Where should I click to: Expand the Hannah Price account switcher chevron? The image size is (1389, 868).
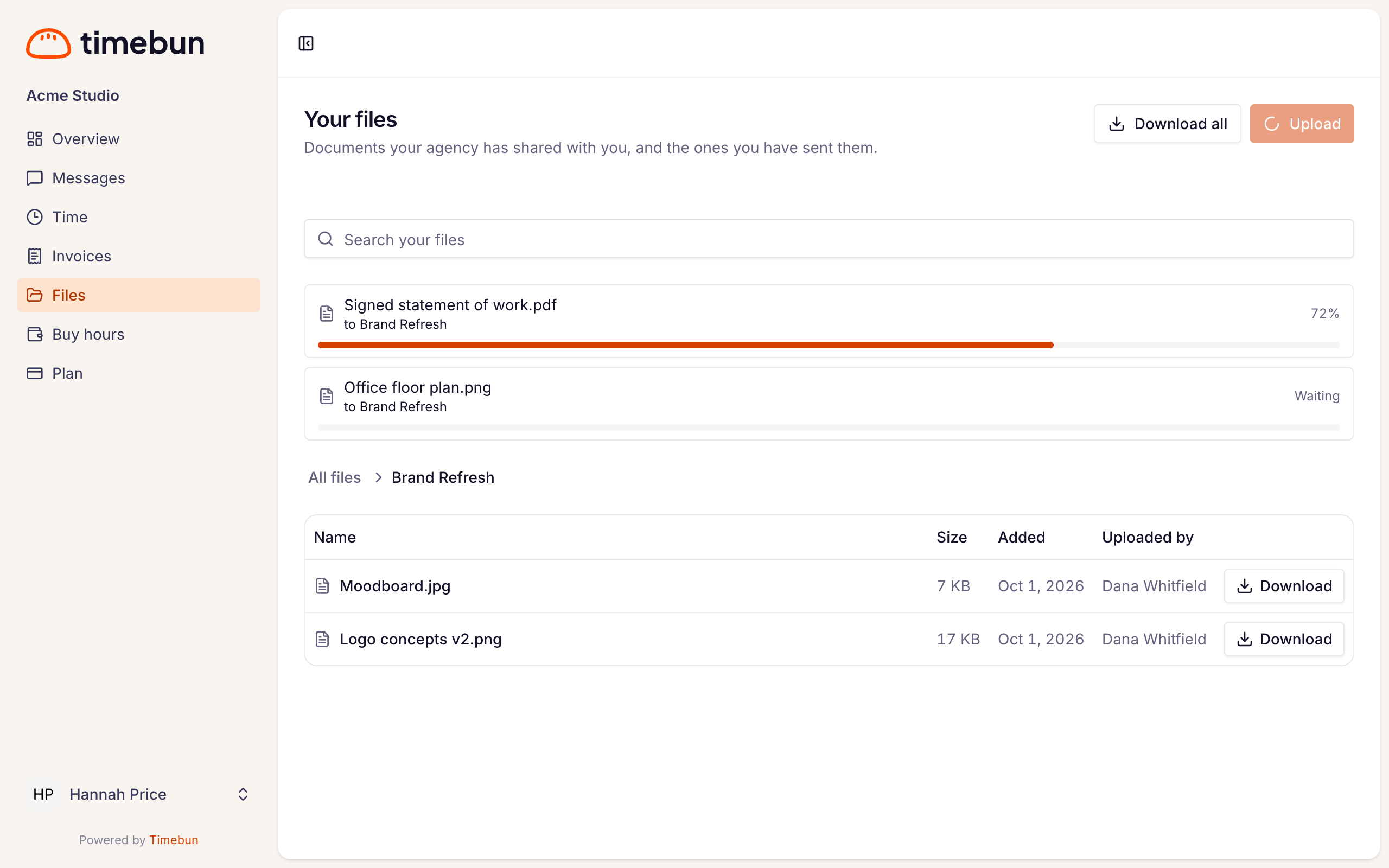pyautogui.click(x=243, y=795)
